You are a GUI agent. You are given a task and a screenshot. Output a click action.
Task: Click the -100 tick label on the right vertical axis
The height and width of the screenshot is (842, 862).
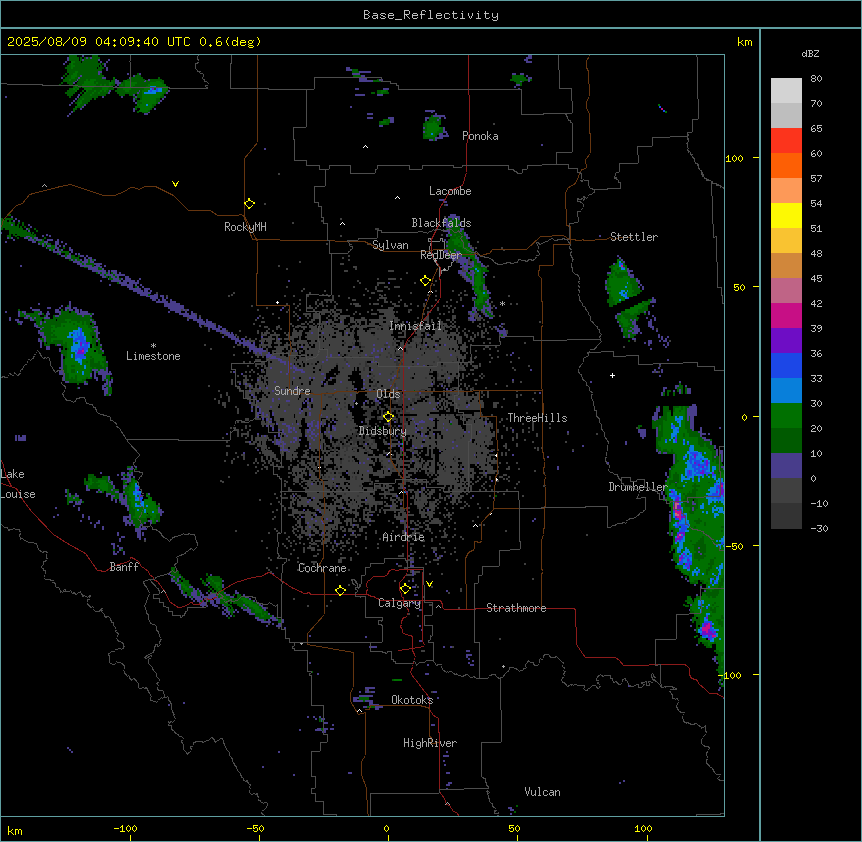click(731, 675)
